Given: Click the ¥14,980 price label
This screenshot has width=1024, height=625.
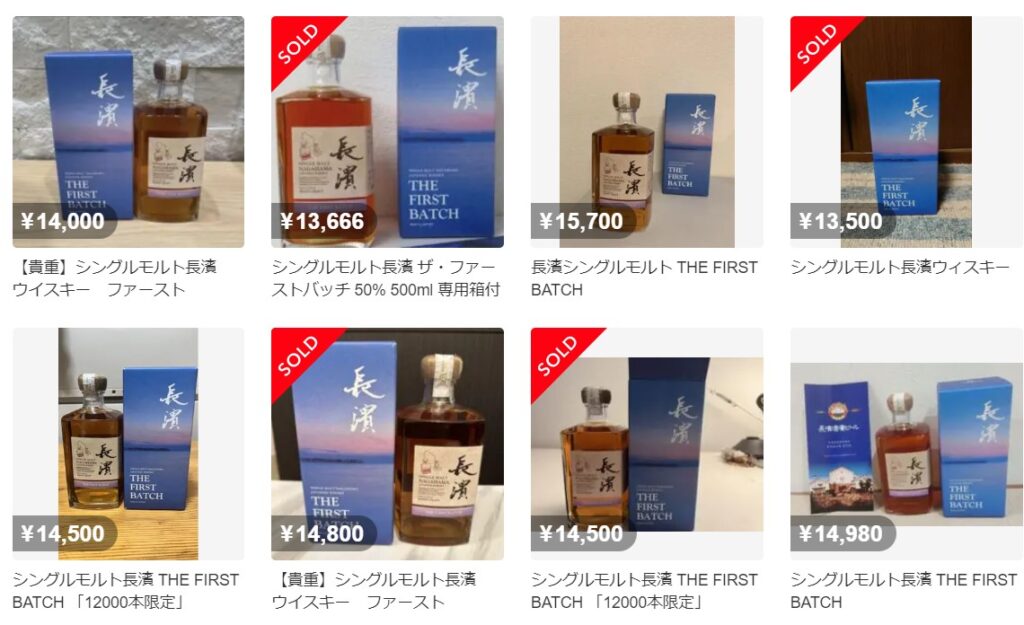Looking at the screenshot, I should (x=842, y=533).
